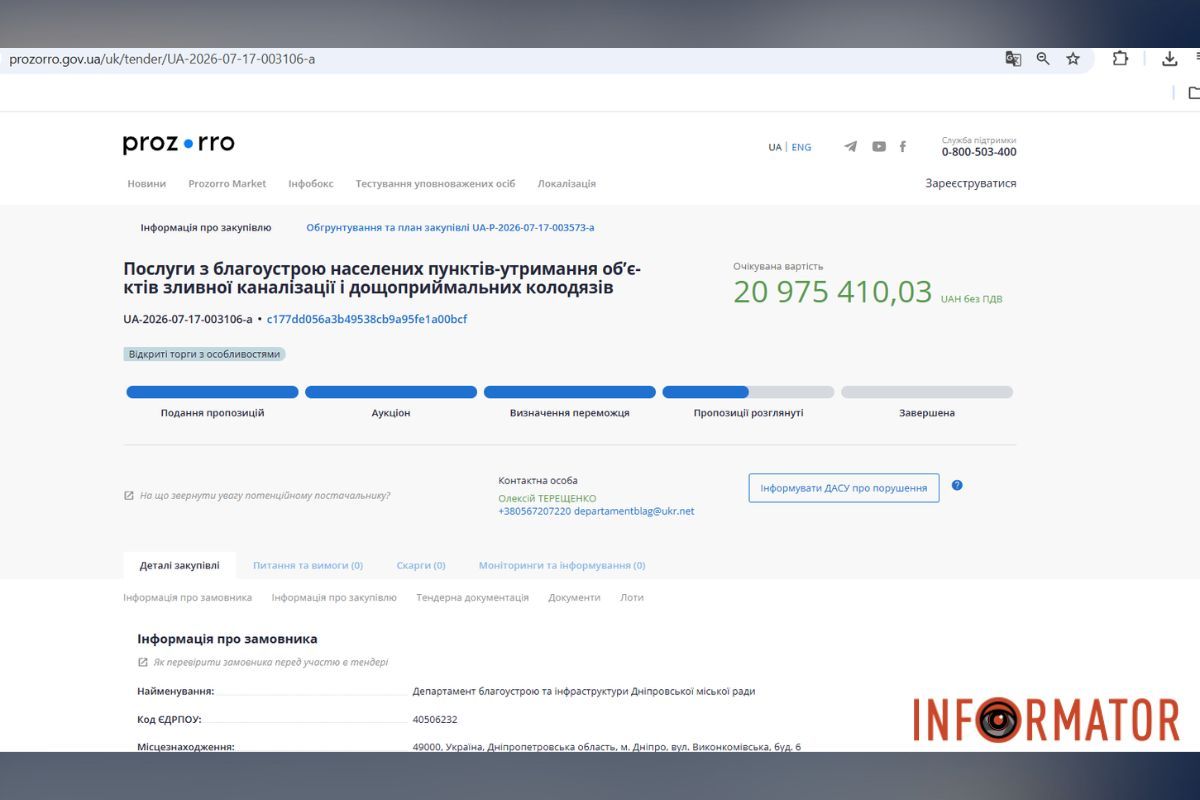Click phone number +380567207220
Screen dimensions: 1200x800
coord(535,511)
